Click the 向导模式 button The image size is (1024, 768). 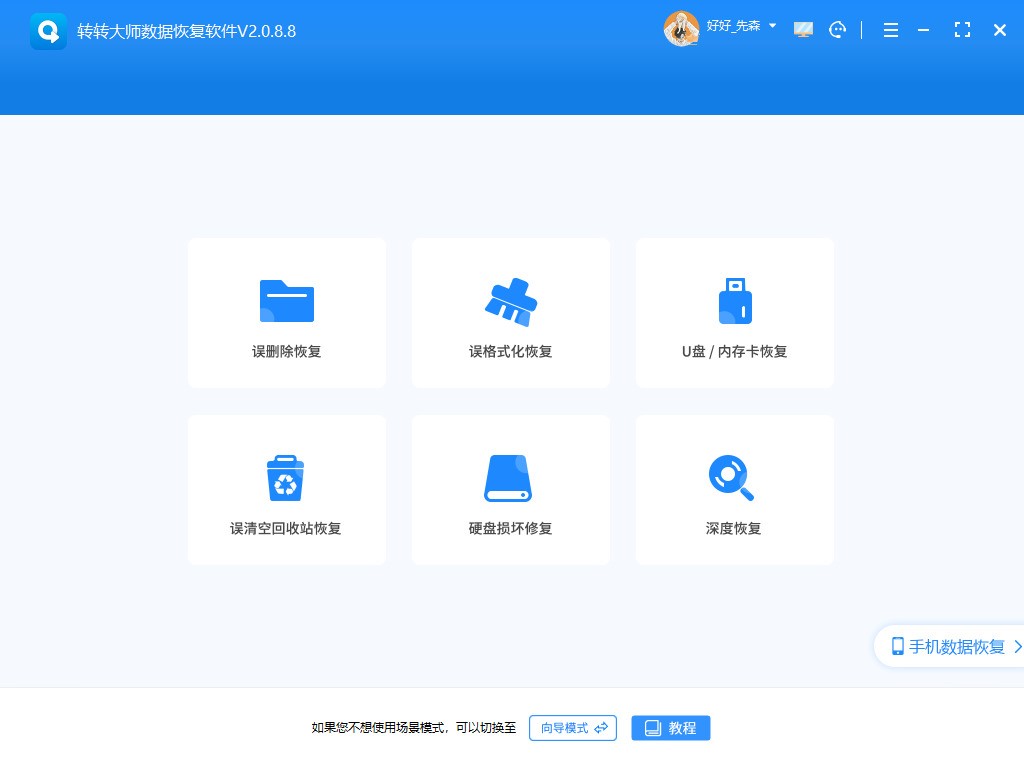(x=572, y=728)
